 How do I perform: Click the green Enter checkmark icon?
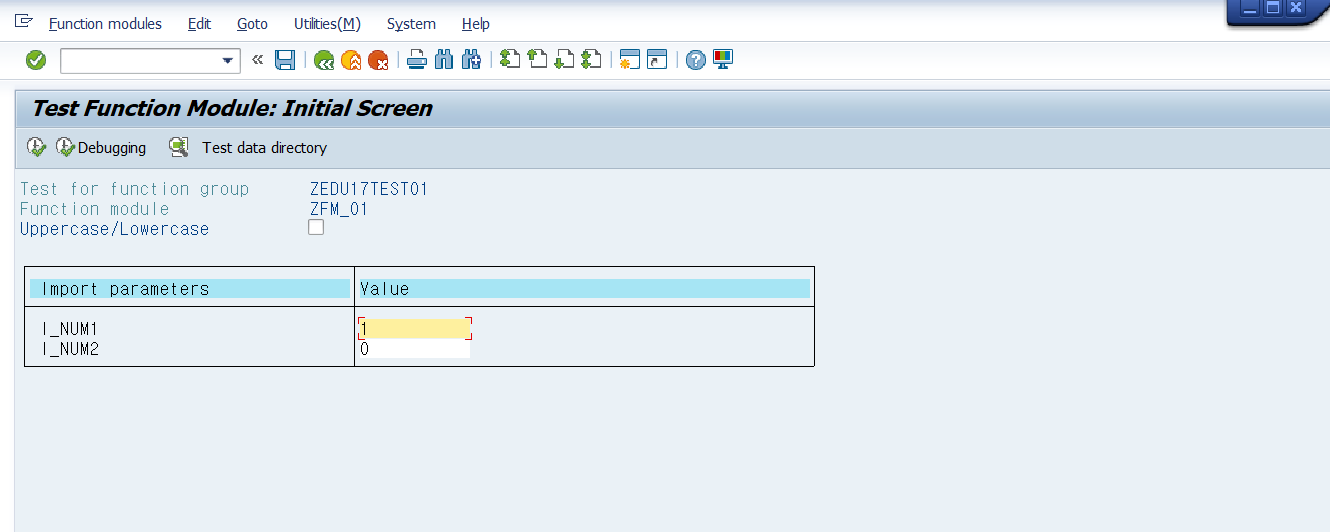(36, 61)
